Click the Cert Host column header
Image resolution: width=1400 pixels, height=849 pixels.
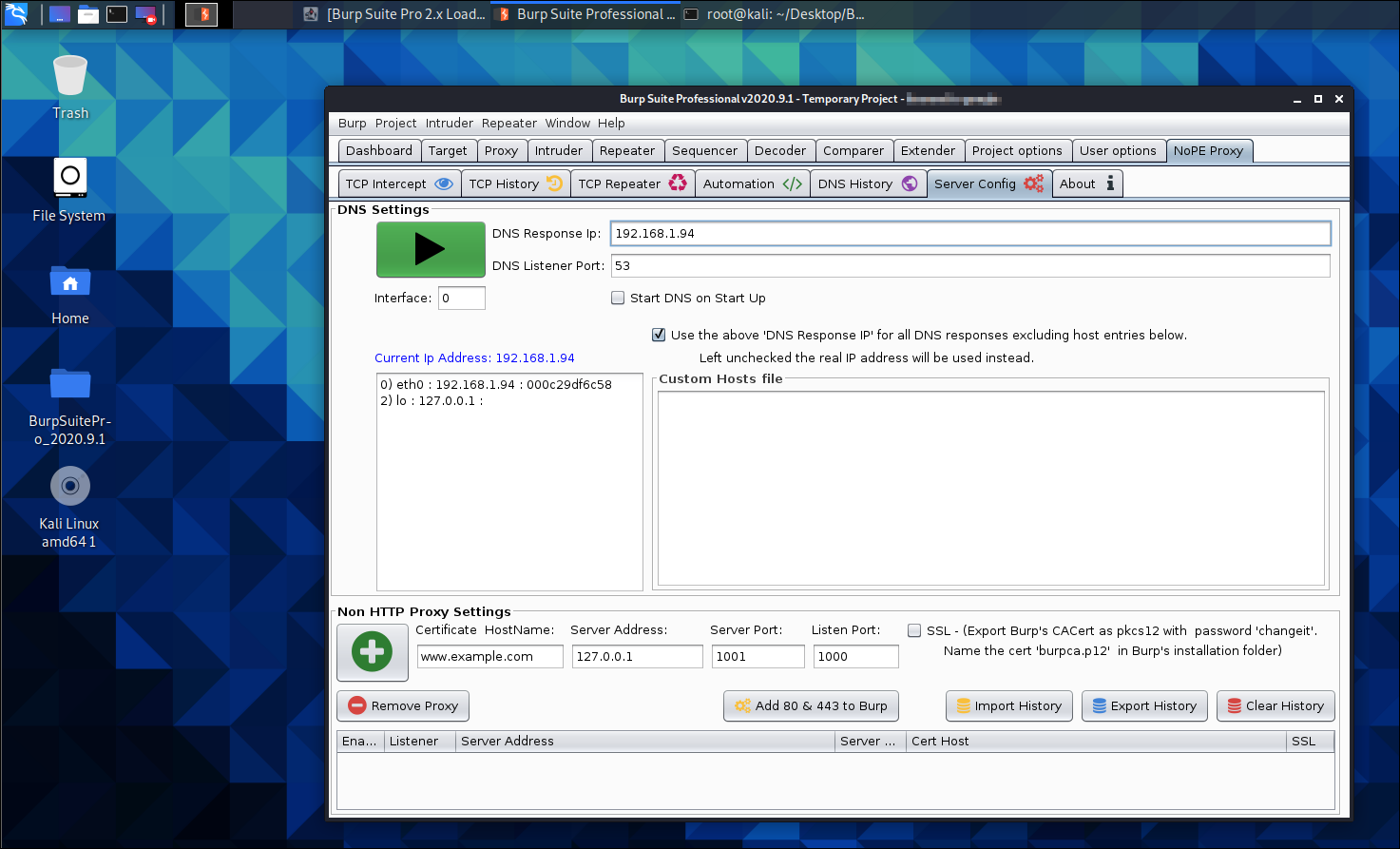point(1096,741)
